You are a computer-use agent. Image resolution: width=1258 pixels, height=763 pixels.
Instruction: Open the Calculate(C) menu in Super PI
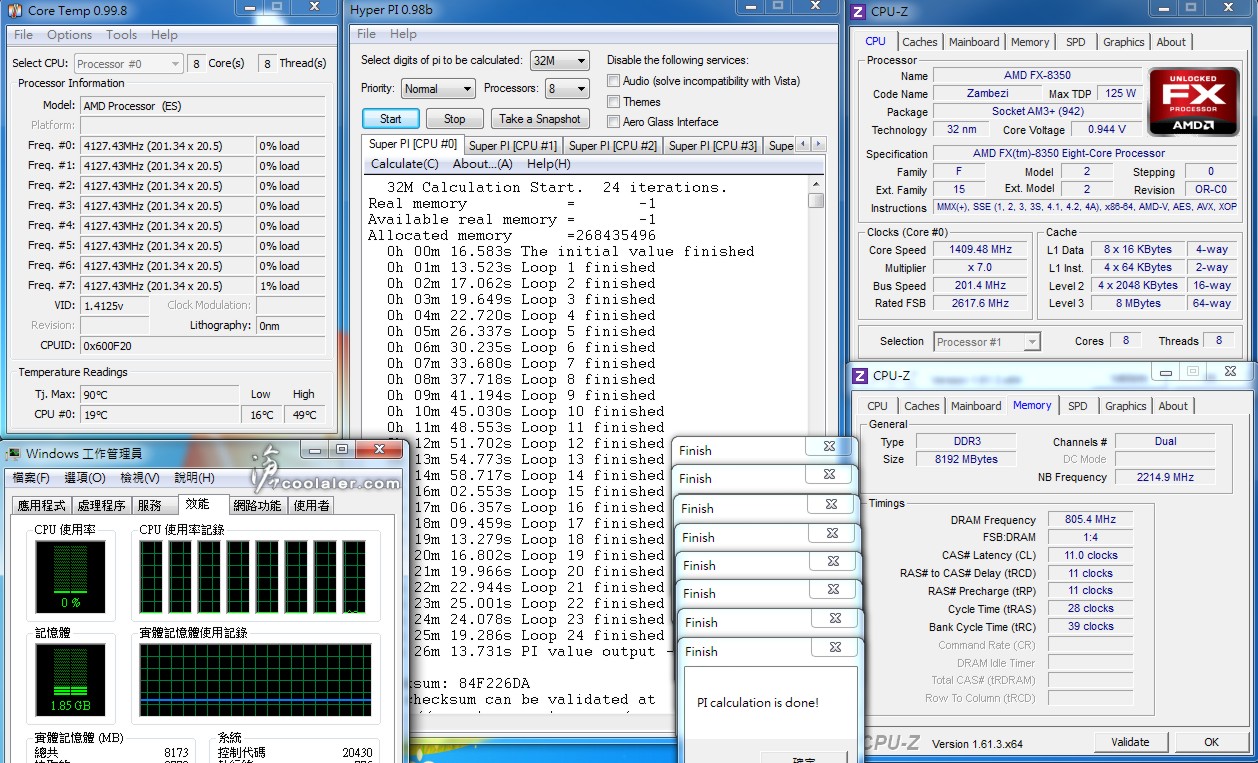[404, 164]
